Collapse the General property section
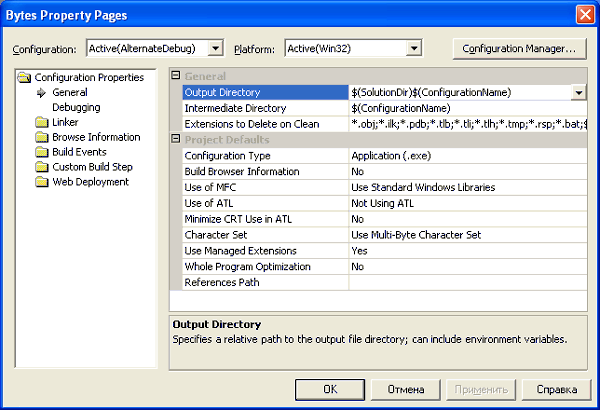The width and height of the screenshot is (600, 410). pyautogui.click(x=176, y=77)
